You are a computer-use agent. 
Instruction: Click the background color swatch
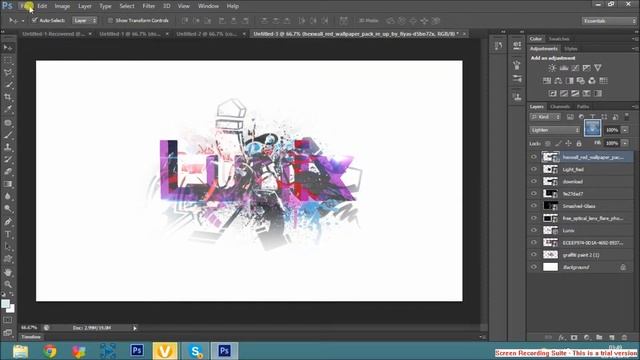[x=11, y=309]
